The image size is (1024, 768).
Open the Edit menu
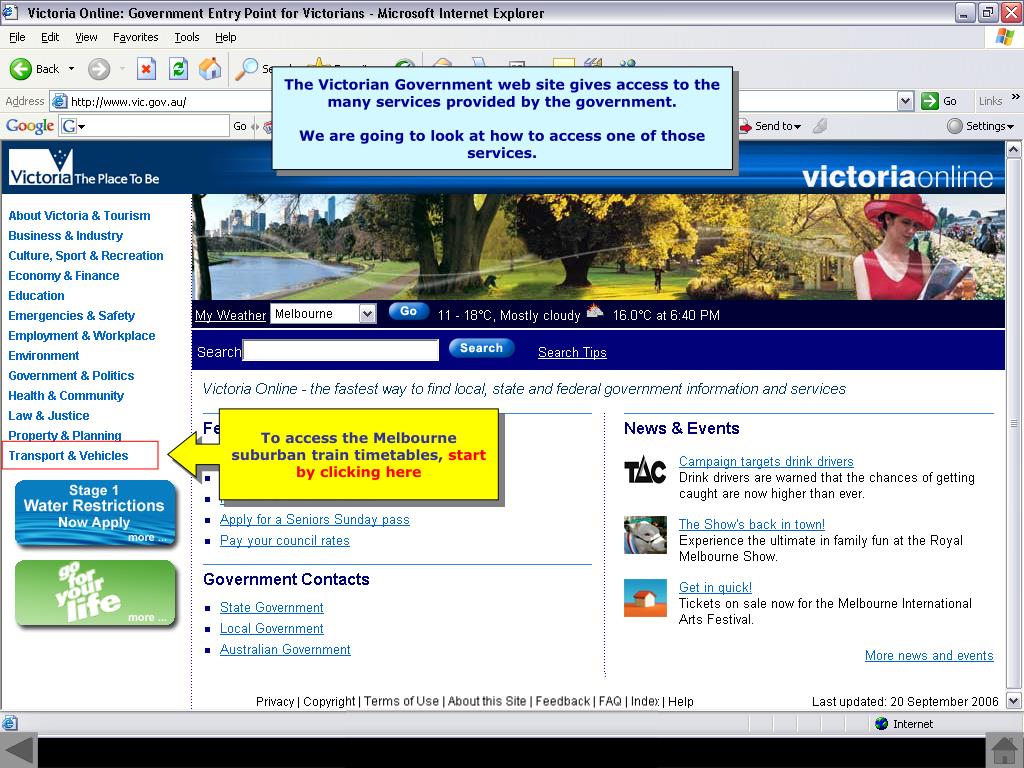50,37
